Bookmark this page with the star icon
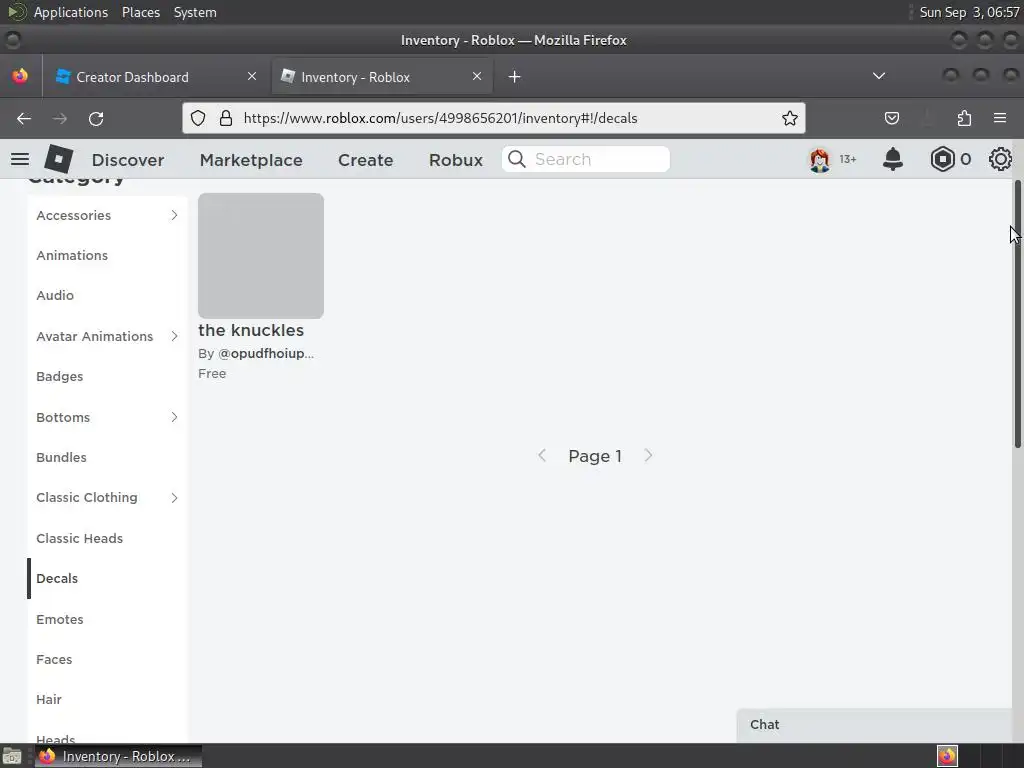 (790, 118)
